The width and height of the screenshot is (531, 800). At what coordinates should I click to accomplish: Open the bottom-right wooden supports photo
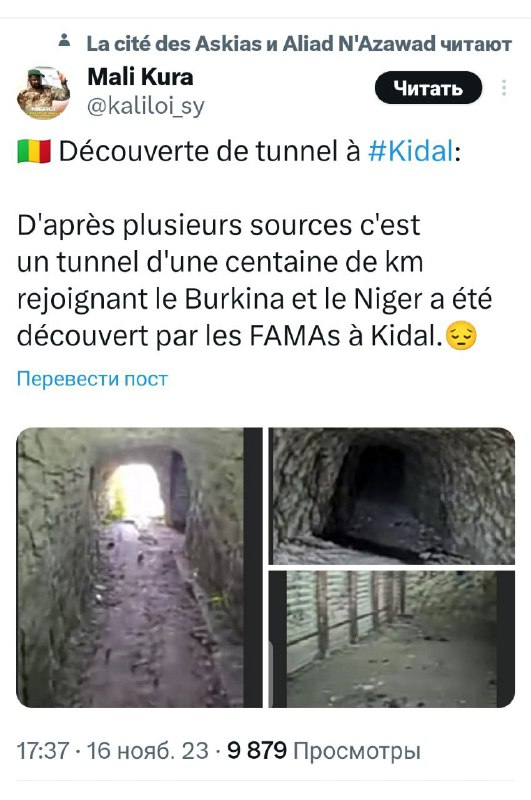392,639
